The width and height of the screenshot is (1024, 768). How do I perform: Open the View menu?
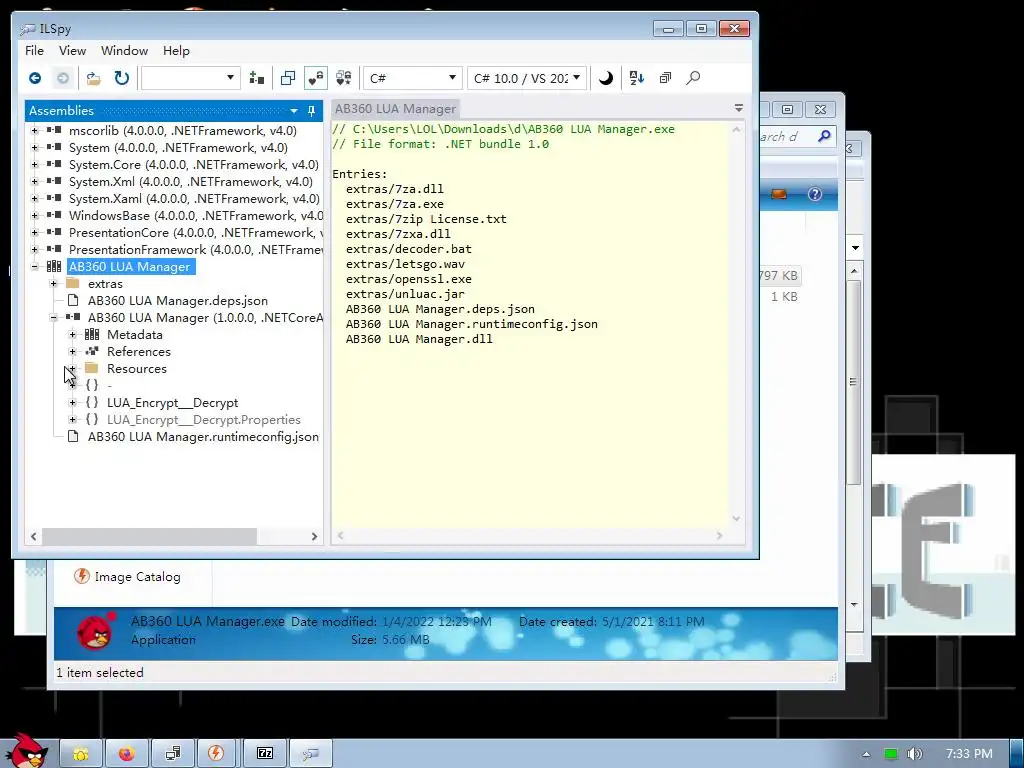pyautogui.click(x=72, y=51)
